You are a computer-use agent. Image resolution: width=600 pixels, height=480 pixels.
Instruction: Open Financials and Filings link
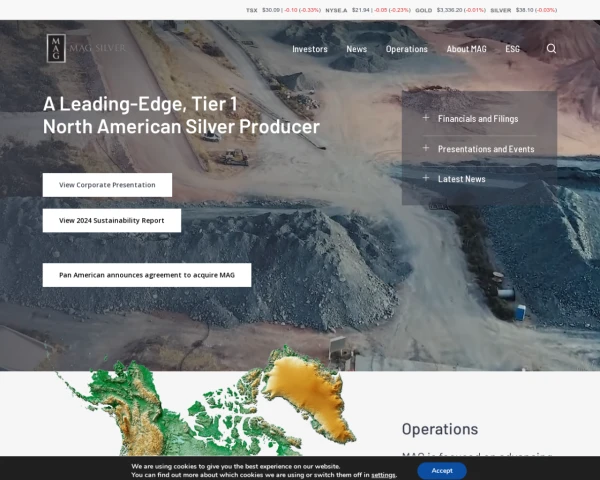click(x=478, y=119)
